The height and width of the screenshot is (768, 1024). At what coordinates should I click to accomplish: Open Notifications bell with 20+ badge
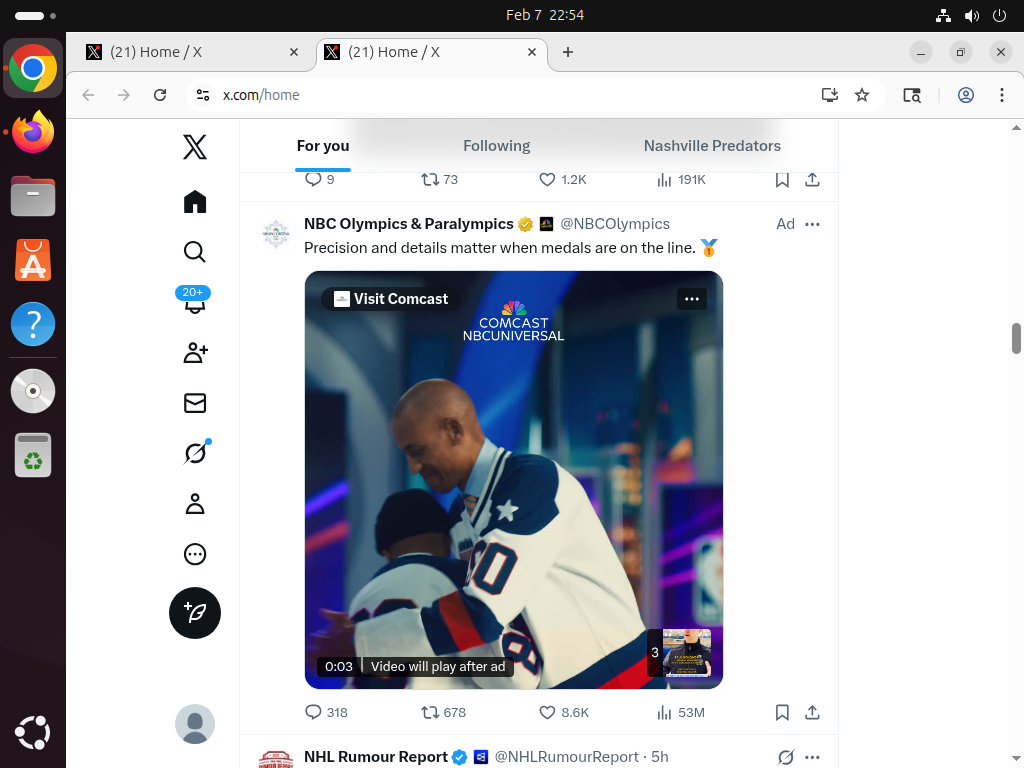click(x=194, y=302)
